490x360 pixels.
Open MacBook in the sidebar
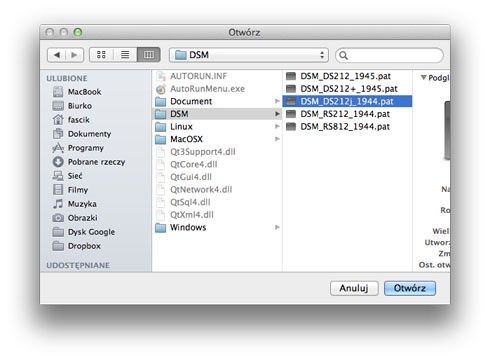[x=77, y=92]
